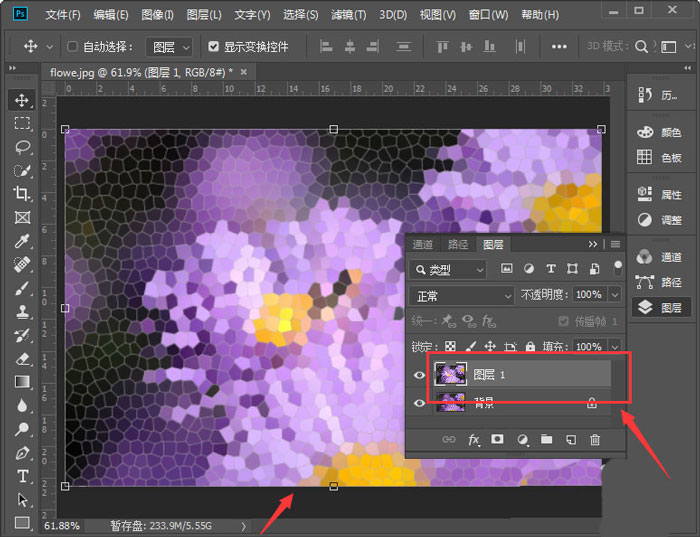This screenshot has height=537, width=700.
Task: Select the Healing Brush tool
Action: 21,265
